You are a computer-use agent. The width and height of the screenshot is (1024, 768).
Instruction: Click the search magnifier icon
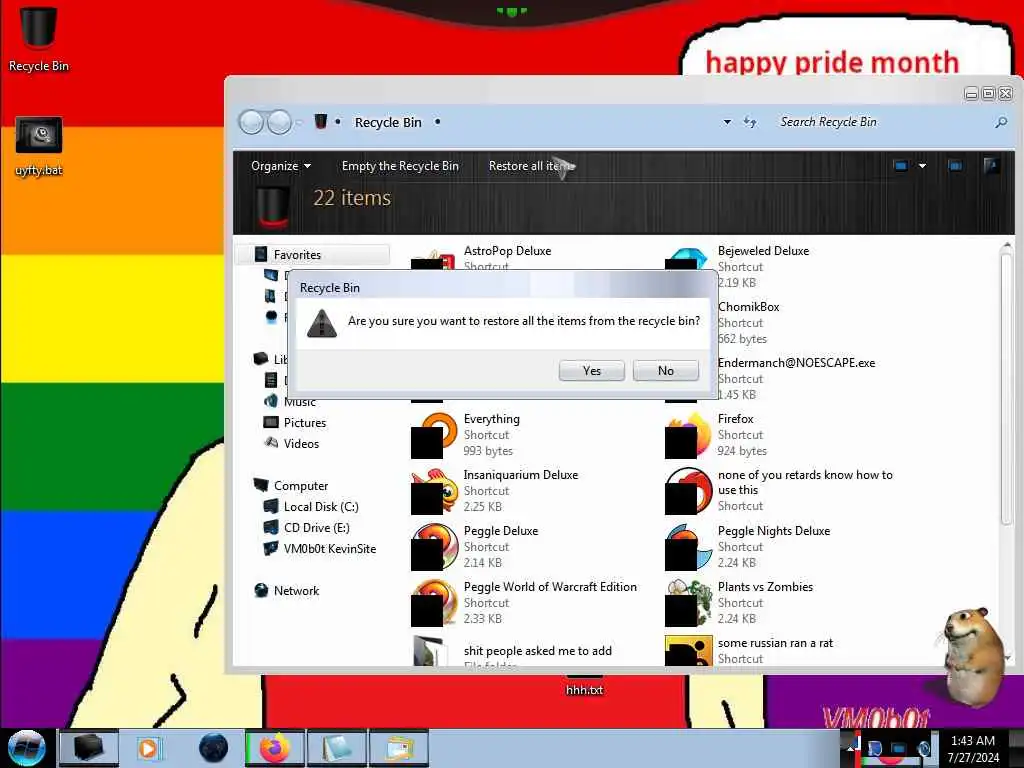[1000, 122]
